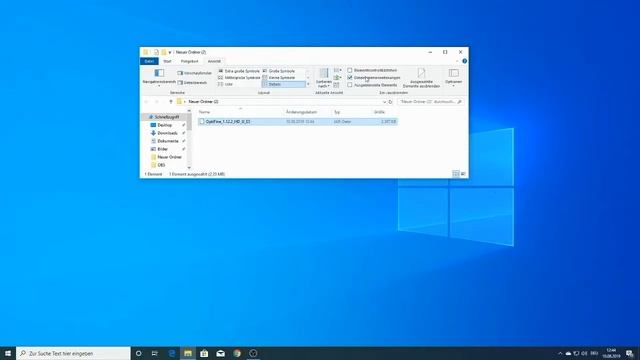Viewport: 640px width, 360px height.
Task: Click the blue help icon
Action: pyautogui.click(x=464, y=61)
